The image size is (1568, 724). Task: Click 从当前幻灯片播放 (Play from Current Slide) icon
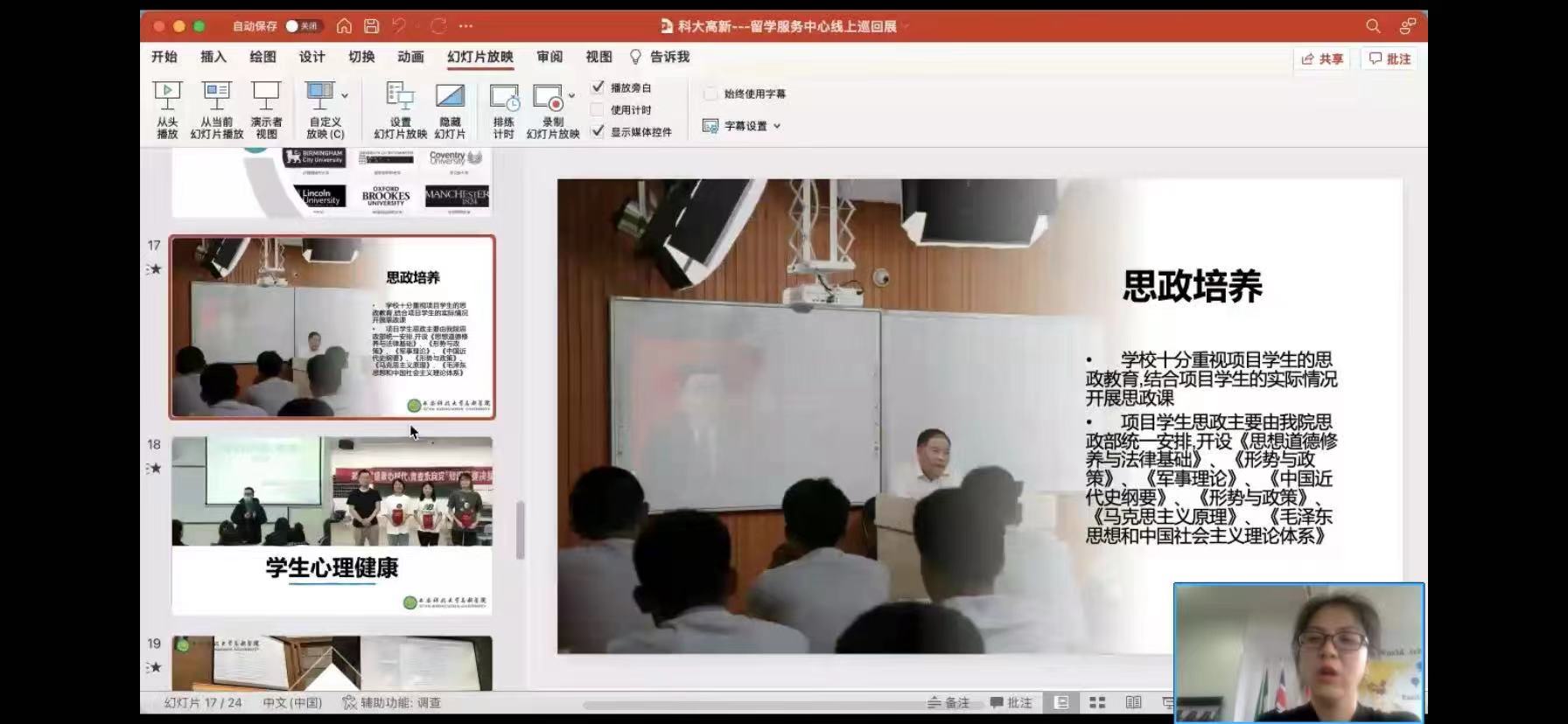(216, 98)
